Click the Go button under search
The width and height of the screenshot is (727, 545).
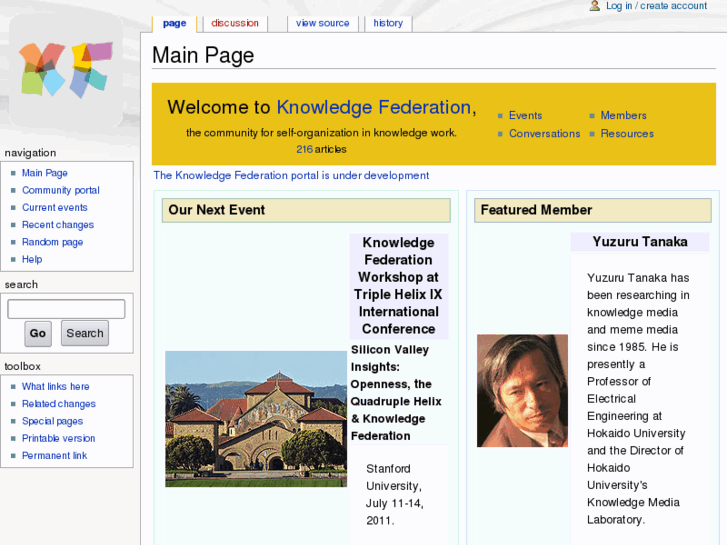[38, 333]
